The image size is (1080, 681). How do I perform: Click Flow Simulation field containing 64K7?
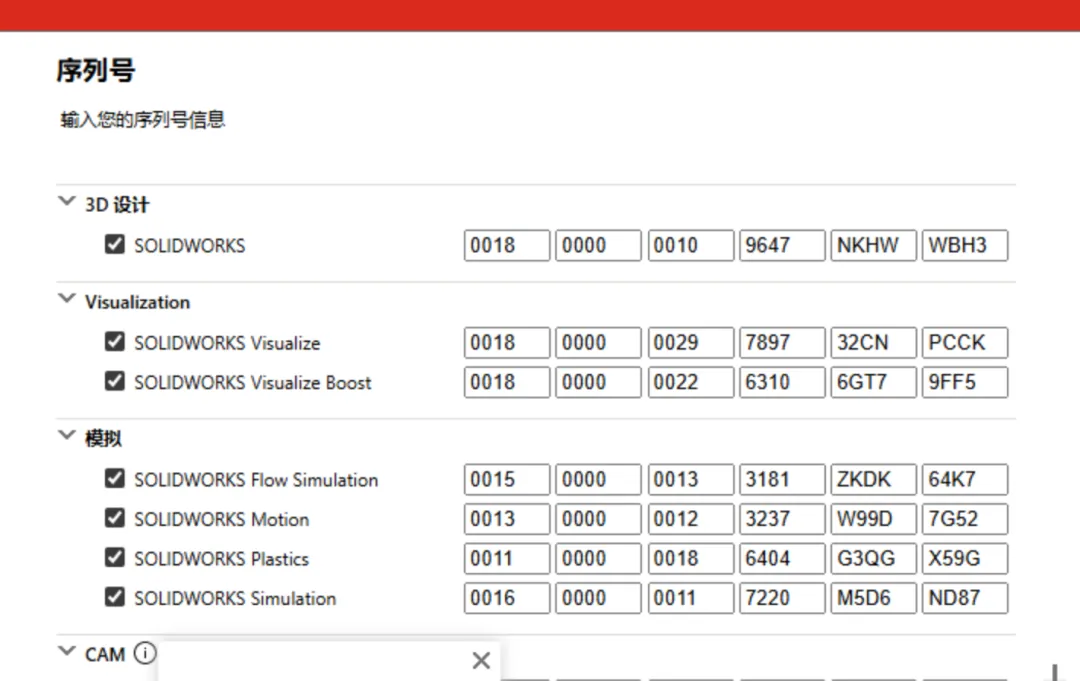[x=965, y=479]
